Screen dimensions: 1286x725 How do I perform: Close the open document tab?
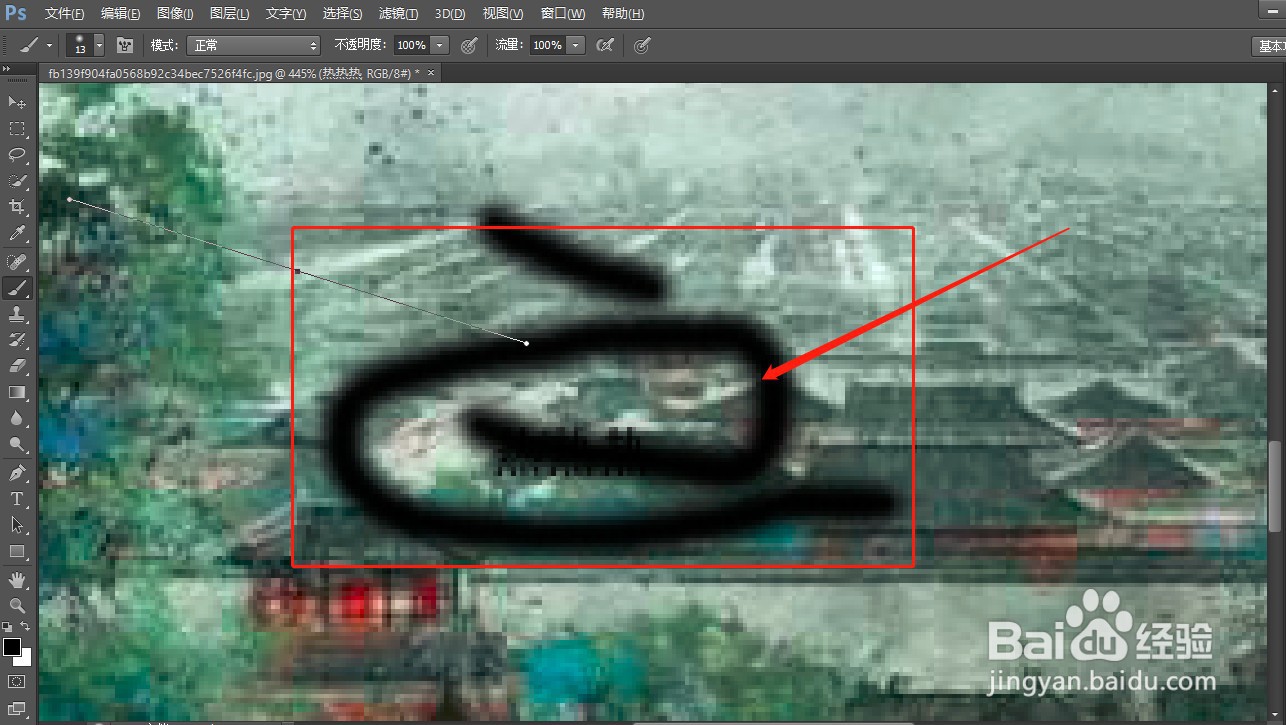coord(431,73)
